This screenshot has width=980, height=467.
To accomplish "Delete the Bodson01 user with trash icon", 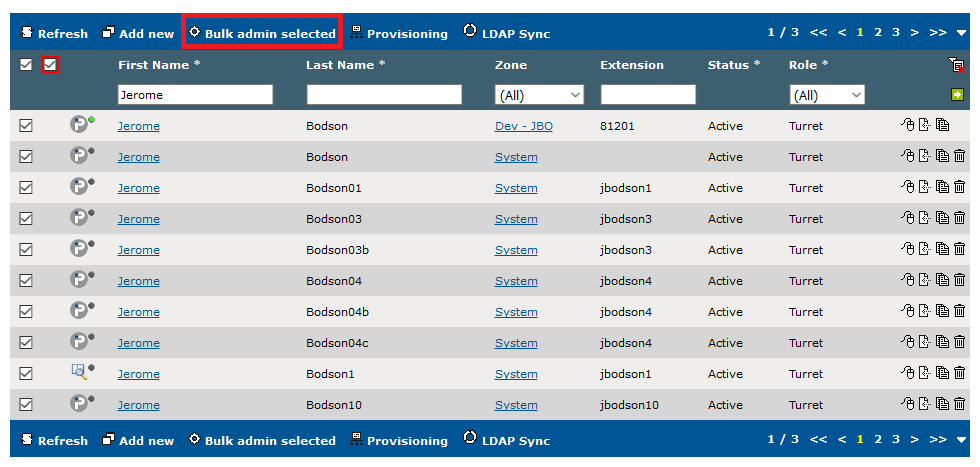I will (959, 187).
